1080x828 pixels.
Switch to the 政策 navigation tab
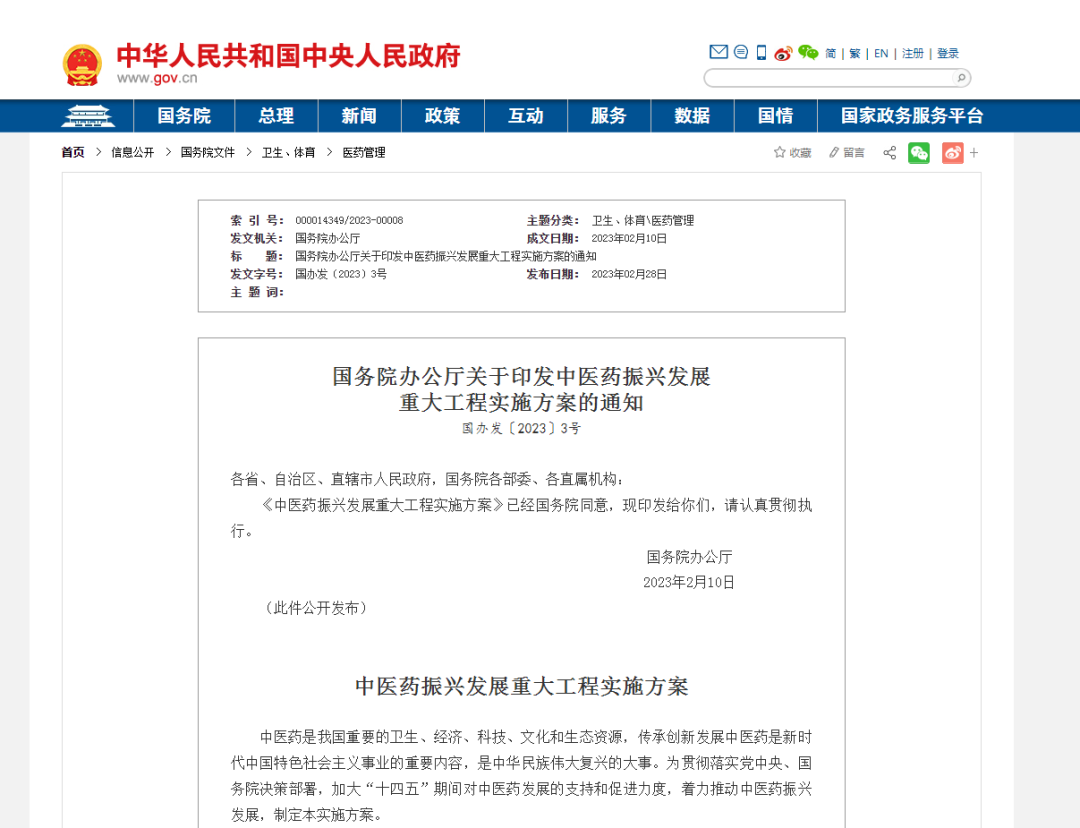pos(442,115)
